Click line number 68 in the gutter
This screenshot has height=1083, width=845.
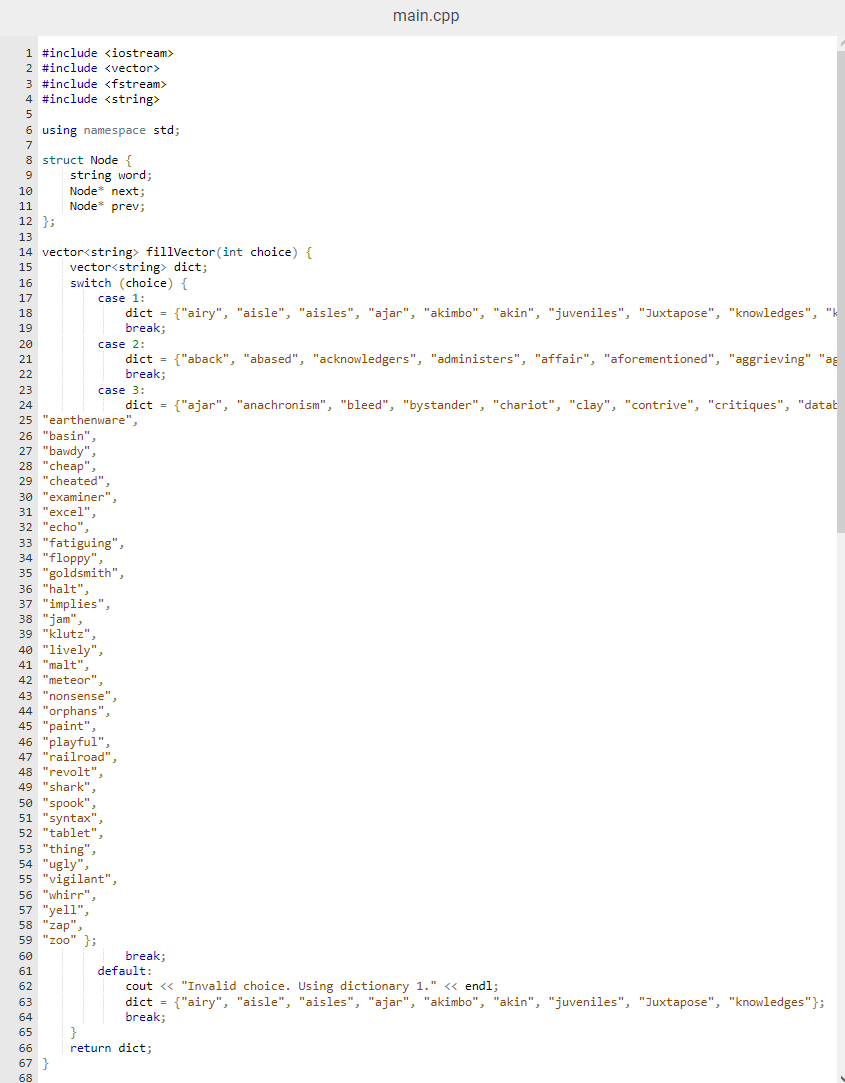tap(24, 1078)
